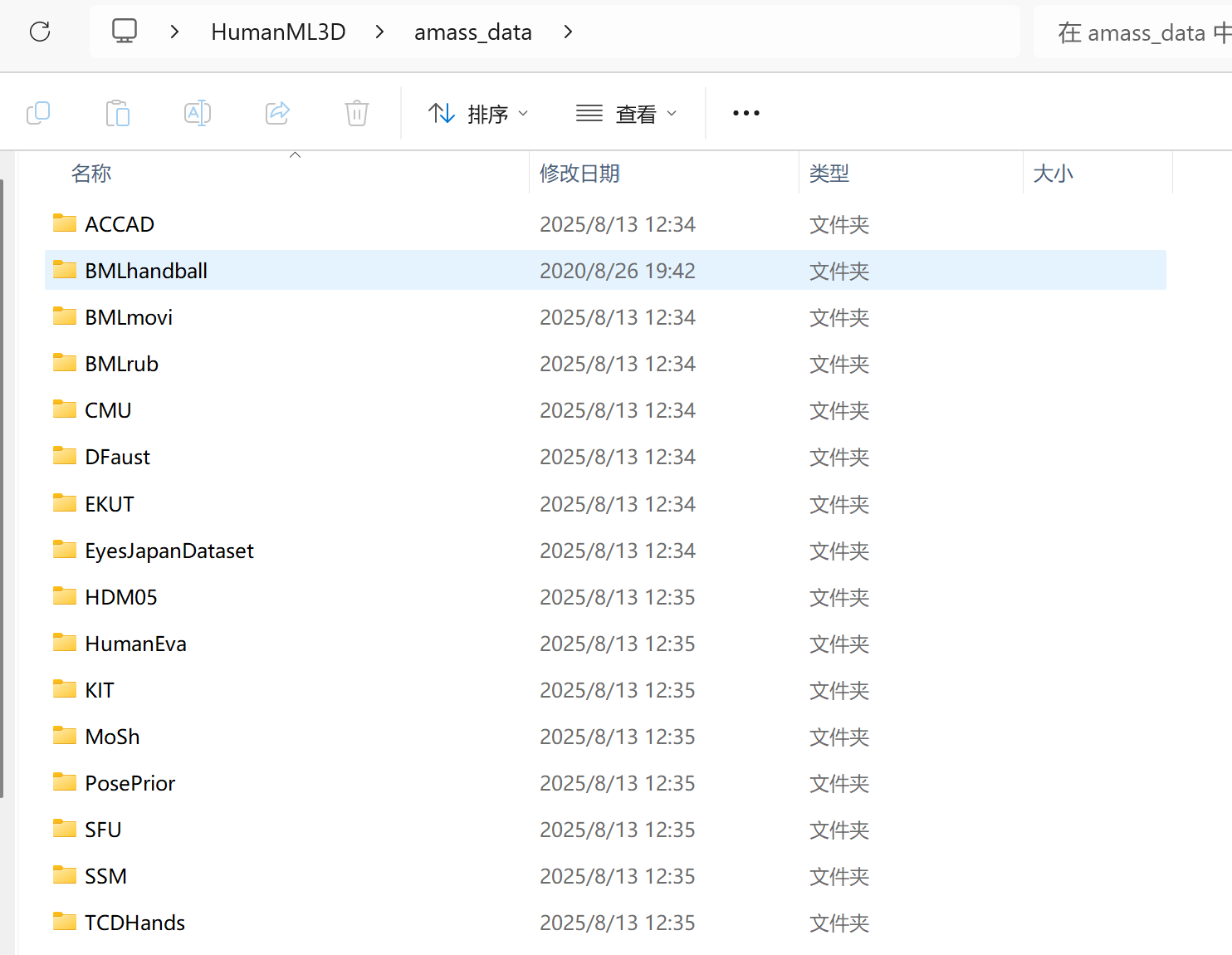1232x955 pixels.
Task: Select the CMU folder
Action: [x=108, y=409]
